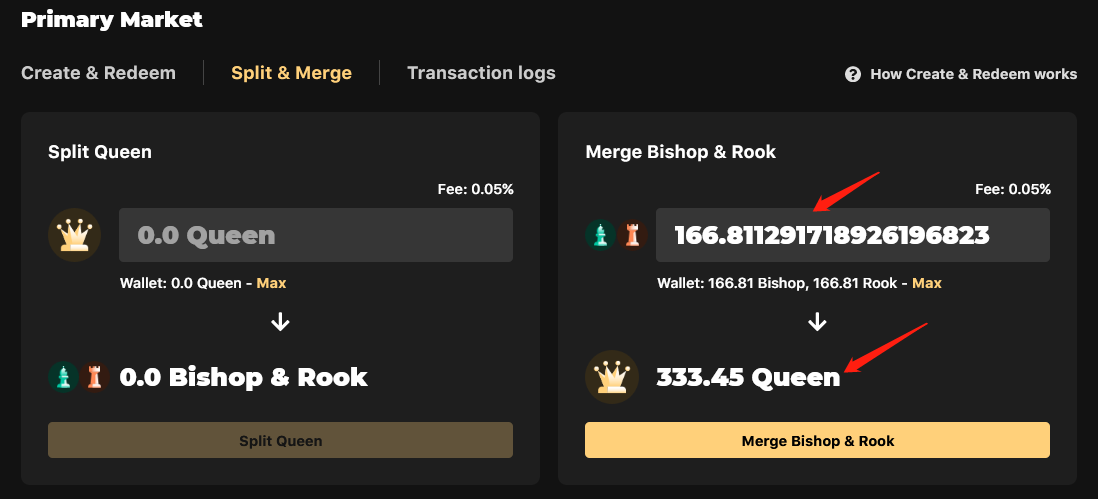The image size is (1098, 499).
Task: Switch to the Create & Redeem tab
Action: coord(98,73)
